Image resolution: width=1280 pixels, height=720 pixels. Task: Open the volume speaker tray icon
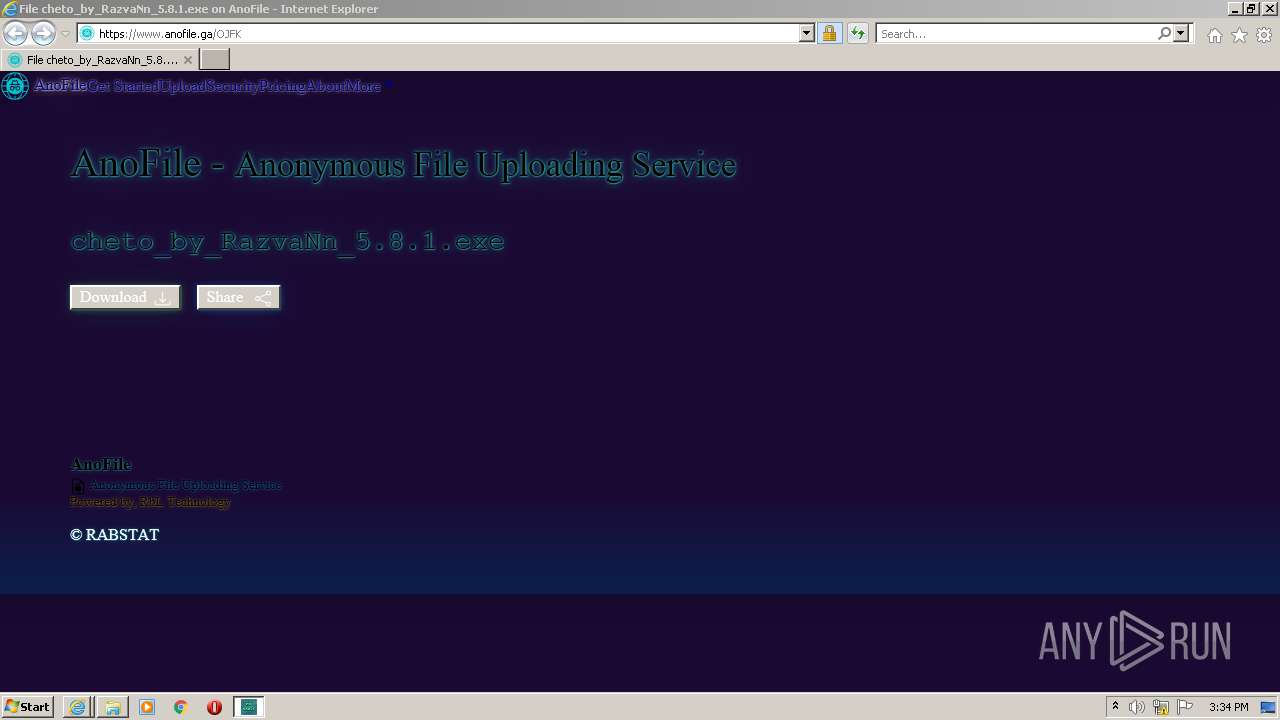pos(1137,707)
